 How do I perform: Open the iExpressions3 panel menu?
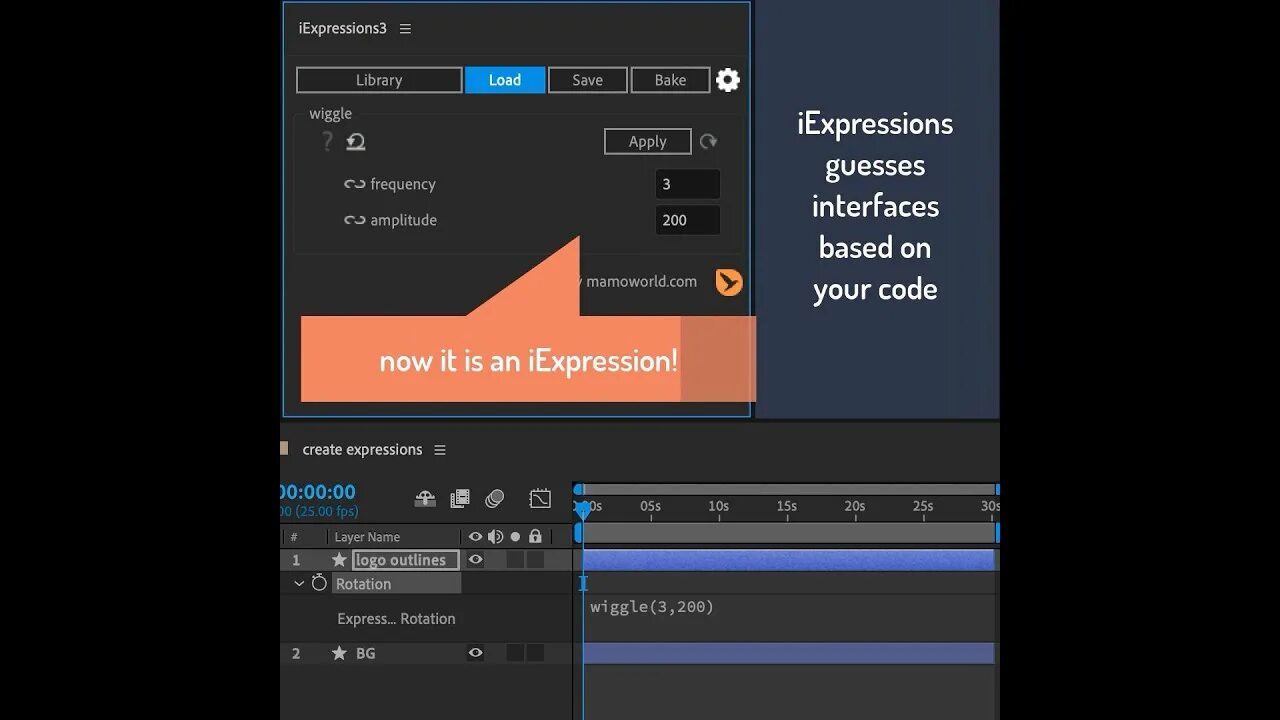point(405,29)
